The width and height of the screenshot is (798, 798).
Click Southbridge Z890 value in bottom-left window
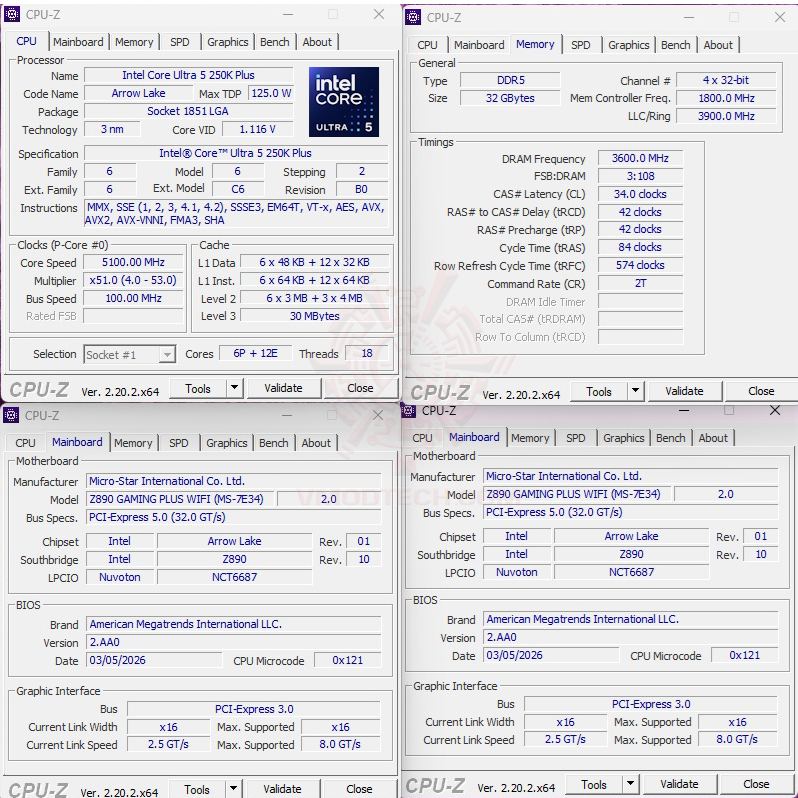235,559
